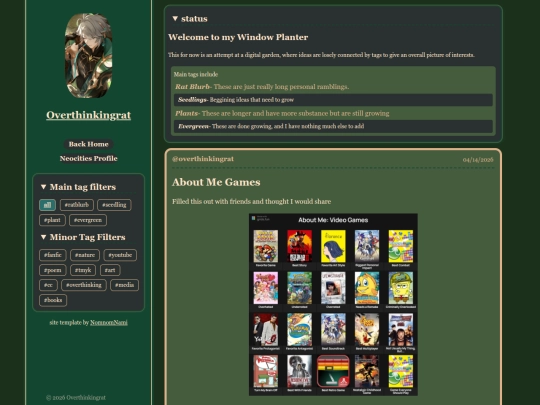This screenshot has height=405, width=540.
Task: Filter posts by #ratblurb tag
Action: (77, 205)
